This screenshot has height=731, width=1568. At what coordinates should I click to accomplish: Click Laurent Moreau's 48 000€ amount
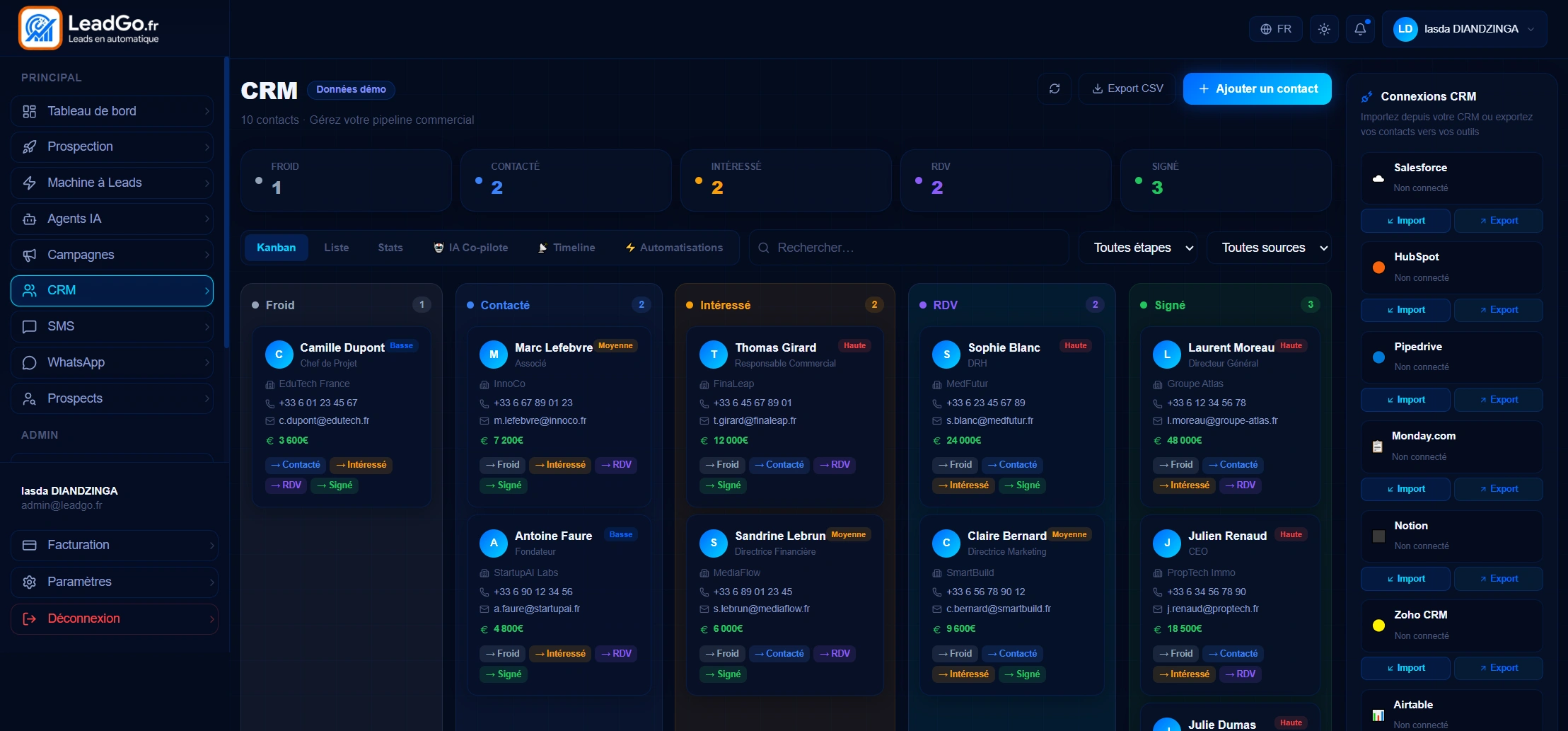pos(1185,440)
